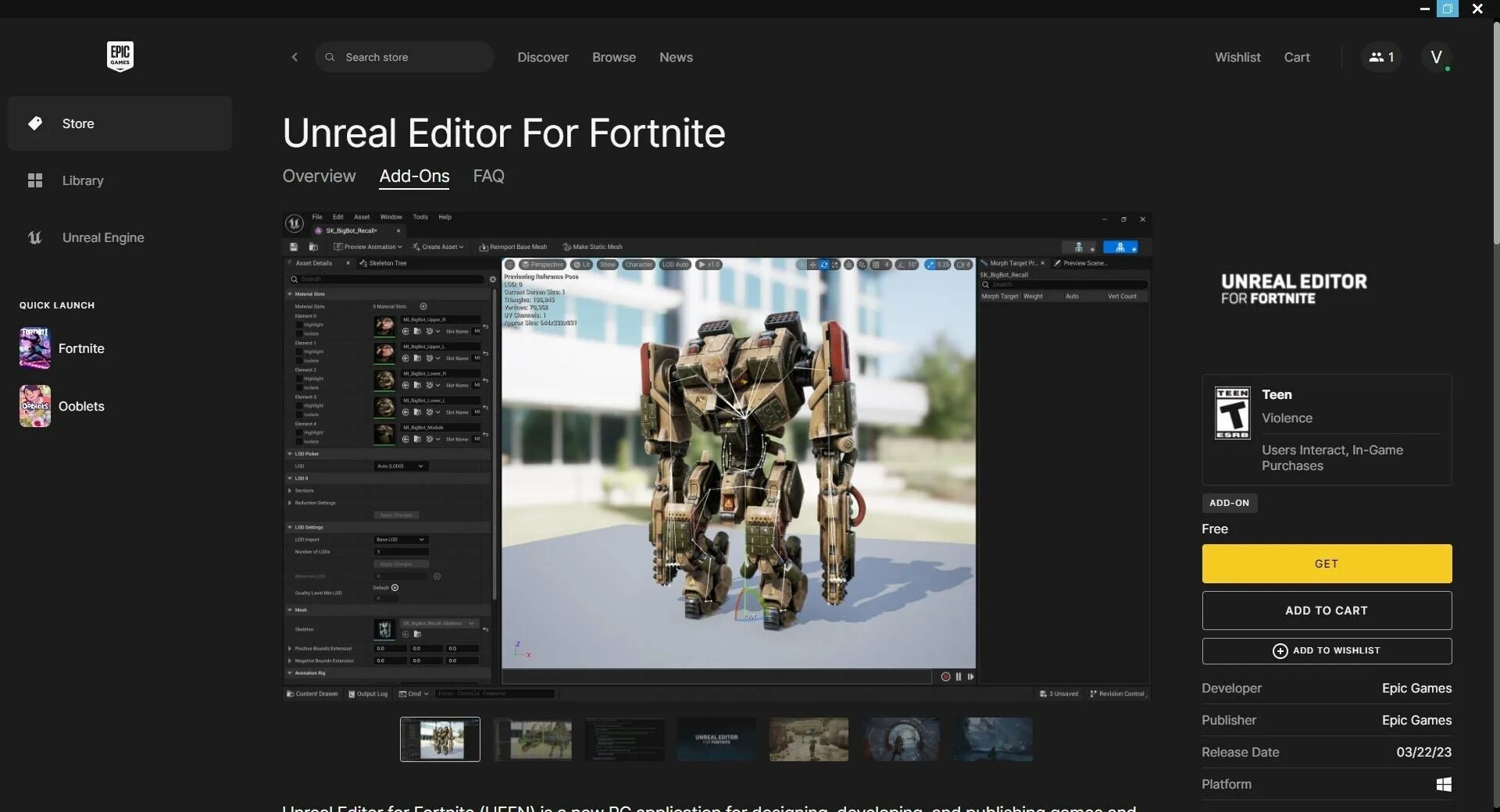The image size is (1500, 812).
Task: Switch to the FAQ tab
Action: [x=488, y=176]
